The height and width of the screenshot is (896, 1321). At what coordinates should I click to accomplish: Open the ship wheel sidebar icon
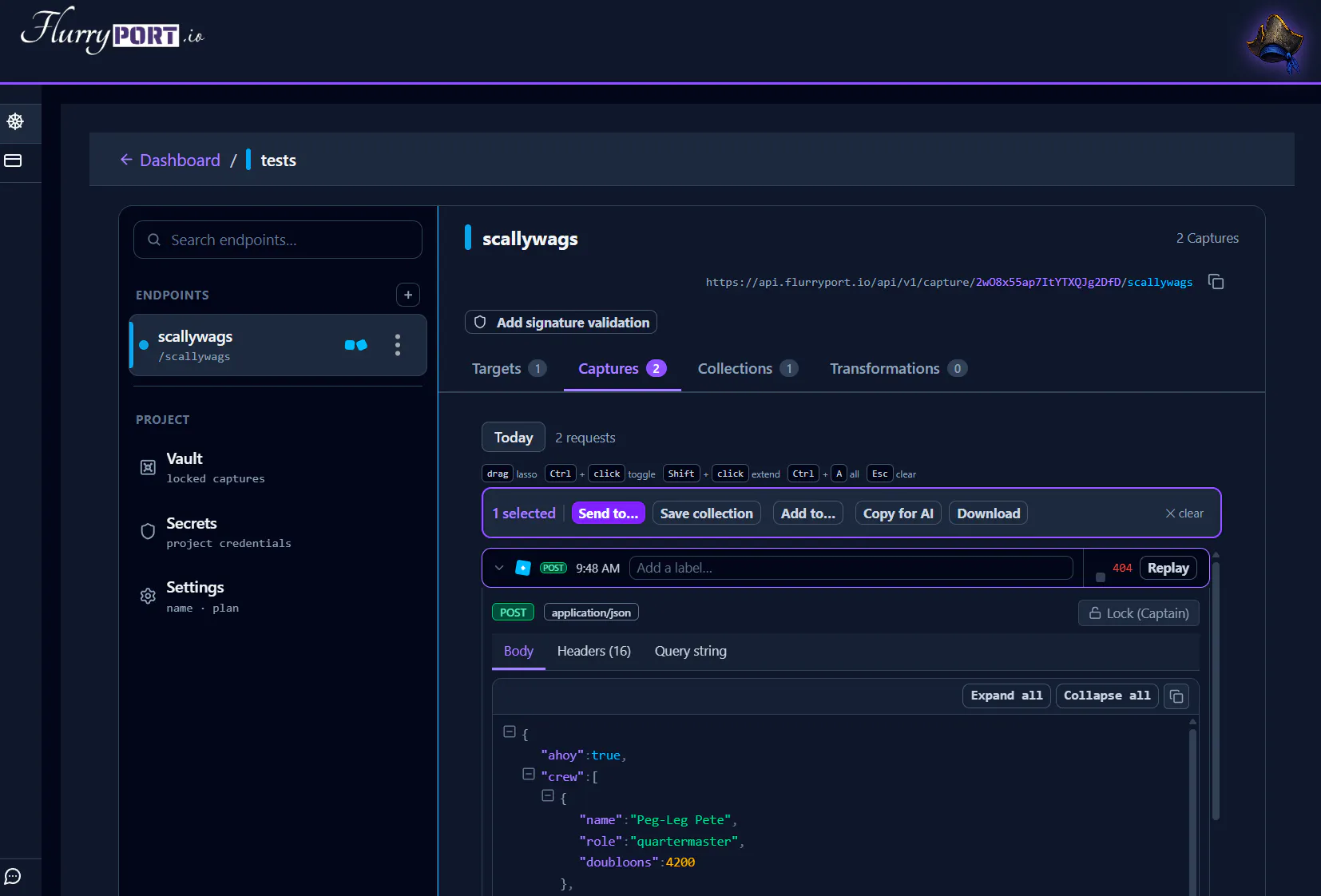[14, 121]
